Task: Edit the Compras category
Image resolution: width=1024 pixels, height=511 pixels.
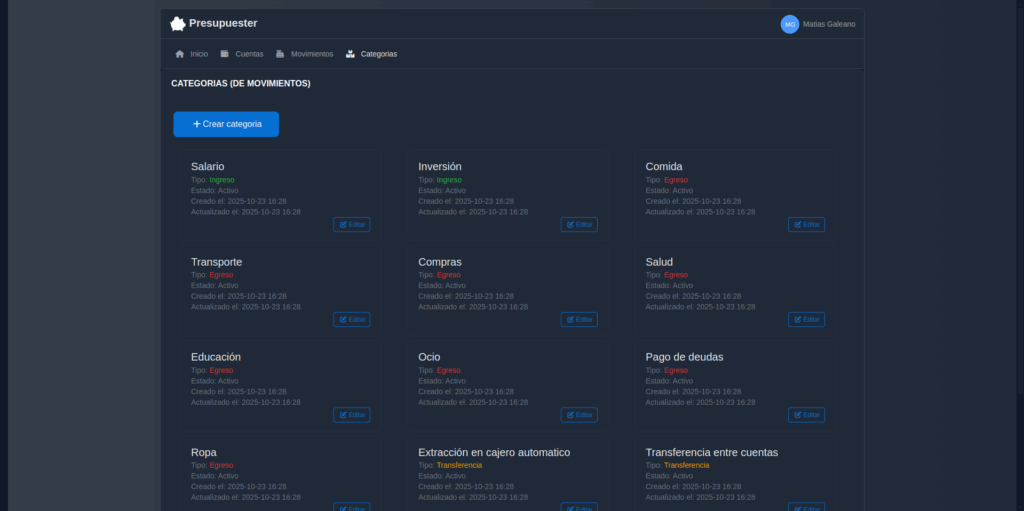Action: tap(579, 320)
